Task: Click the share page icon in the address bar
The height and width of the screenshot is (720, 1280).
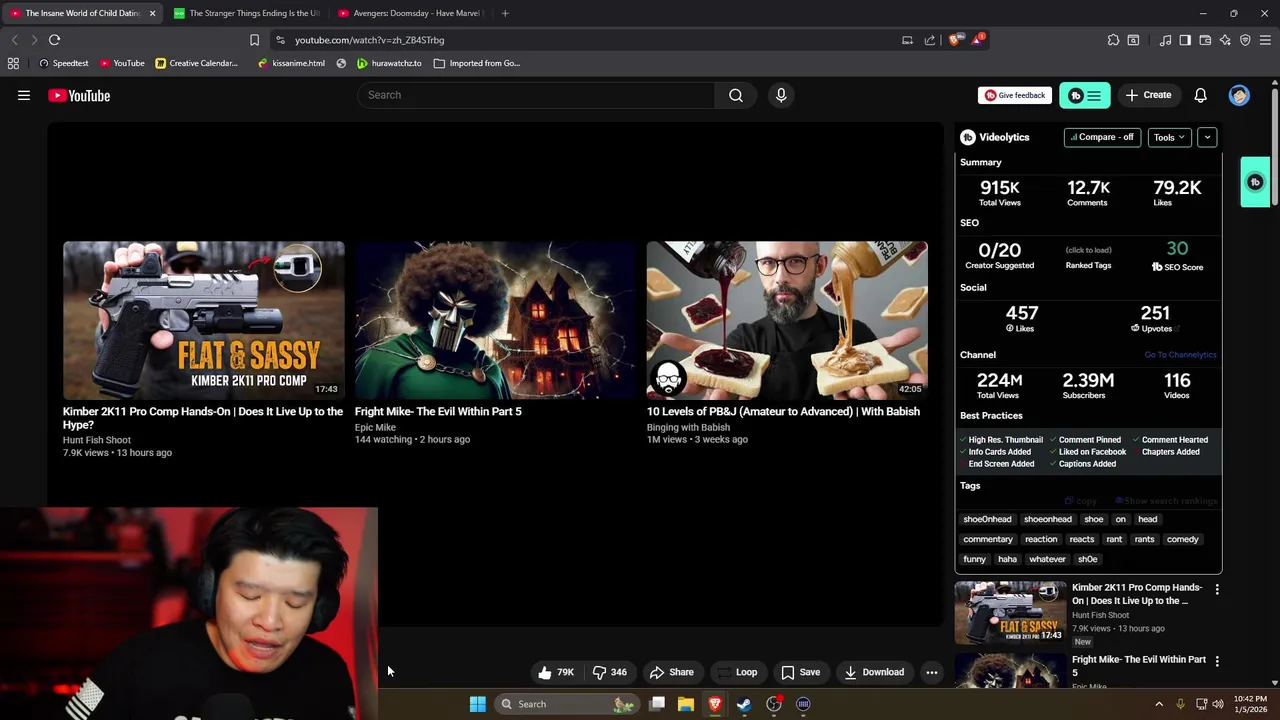Action: (x=930, y=40)
